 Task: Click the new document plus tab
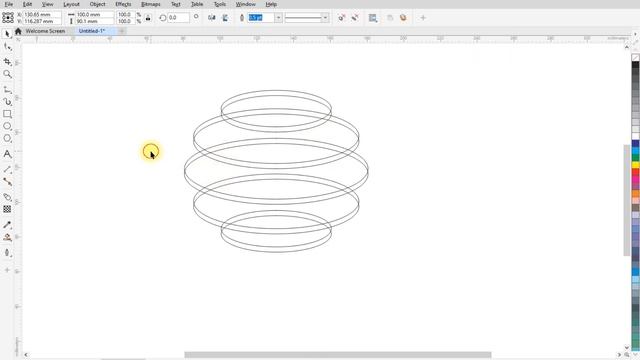coord(122,31)
